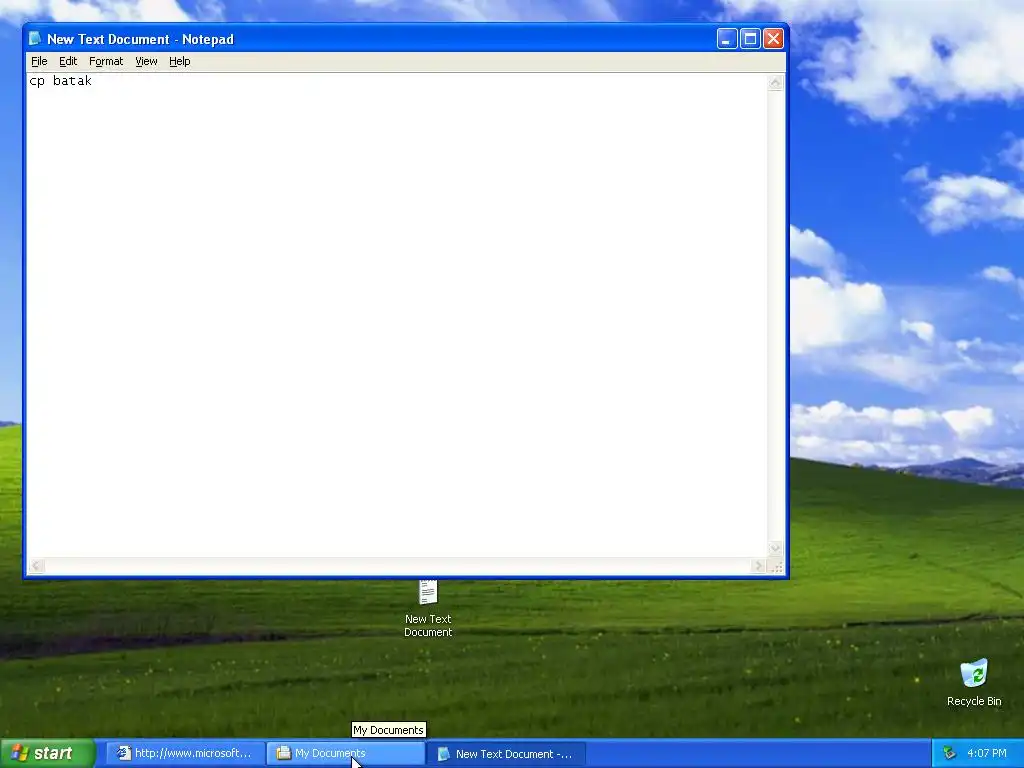Click the system tray network icon
This screenshot has width=1024, height=768.
point(950,754)
